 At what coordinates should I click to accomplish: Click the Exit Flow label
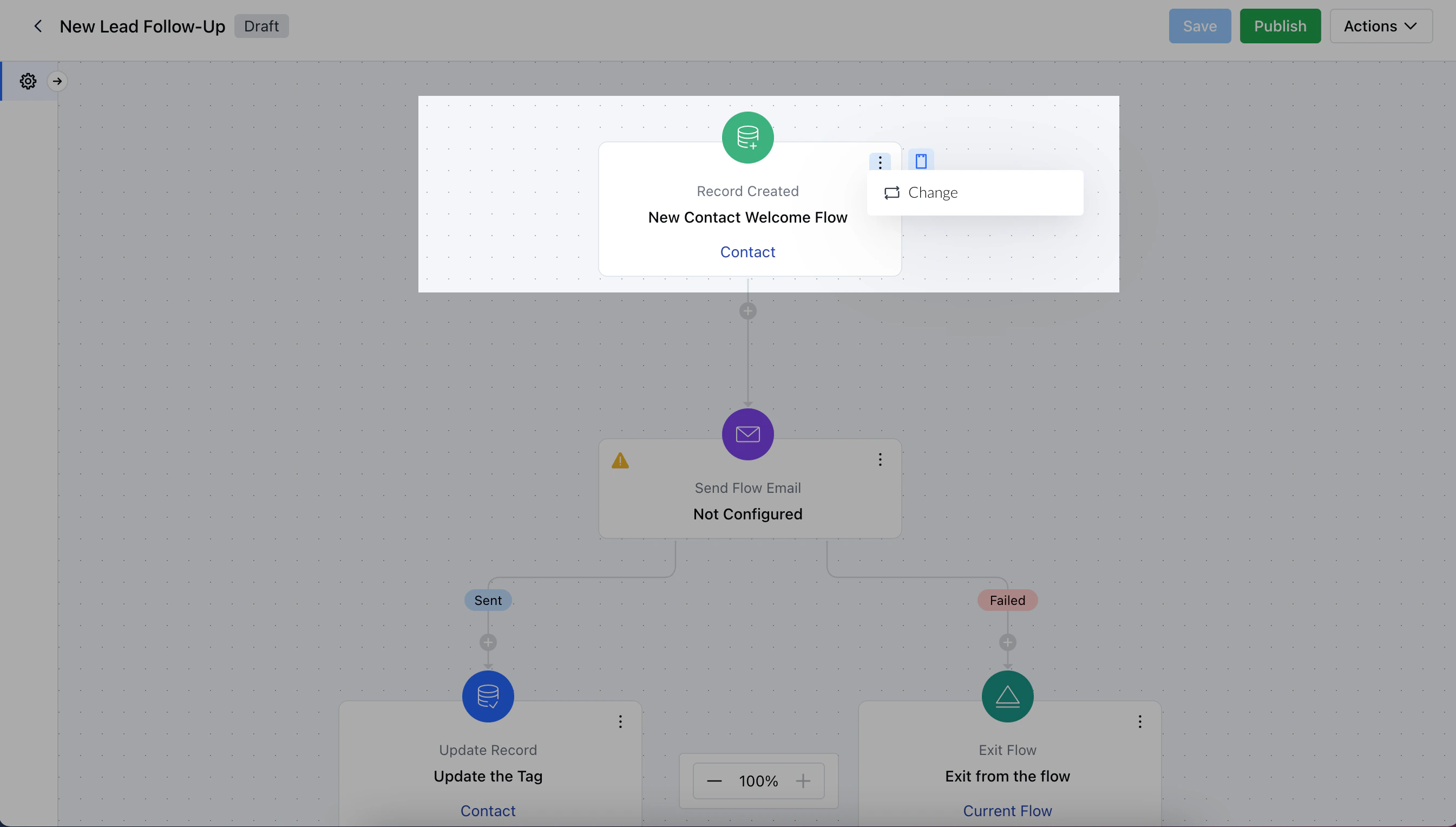pyautogui.click(x=1007, y=750)
